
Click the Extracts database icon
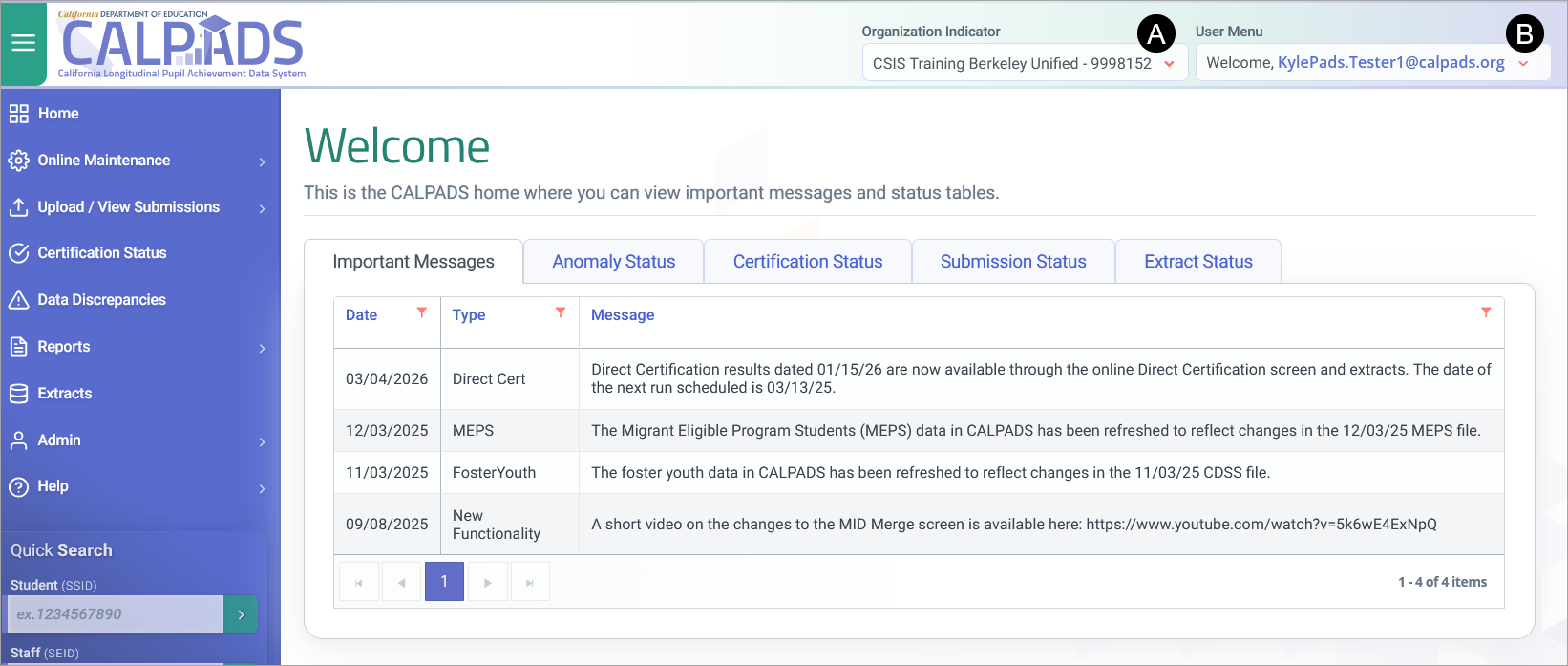click(19, 394)
